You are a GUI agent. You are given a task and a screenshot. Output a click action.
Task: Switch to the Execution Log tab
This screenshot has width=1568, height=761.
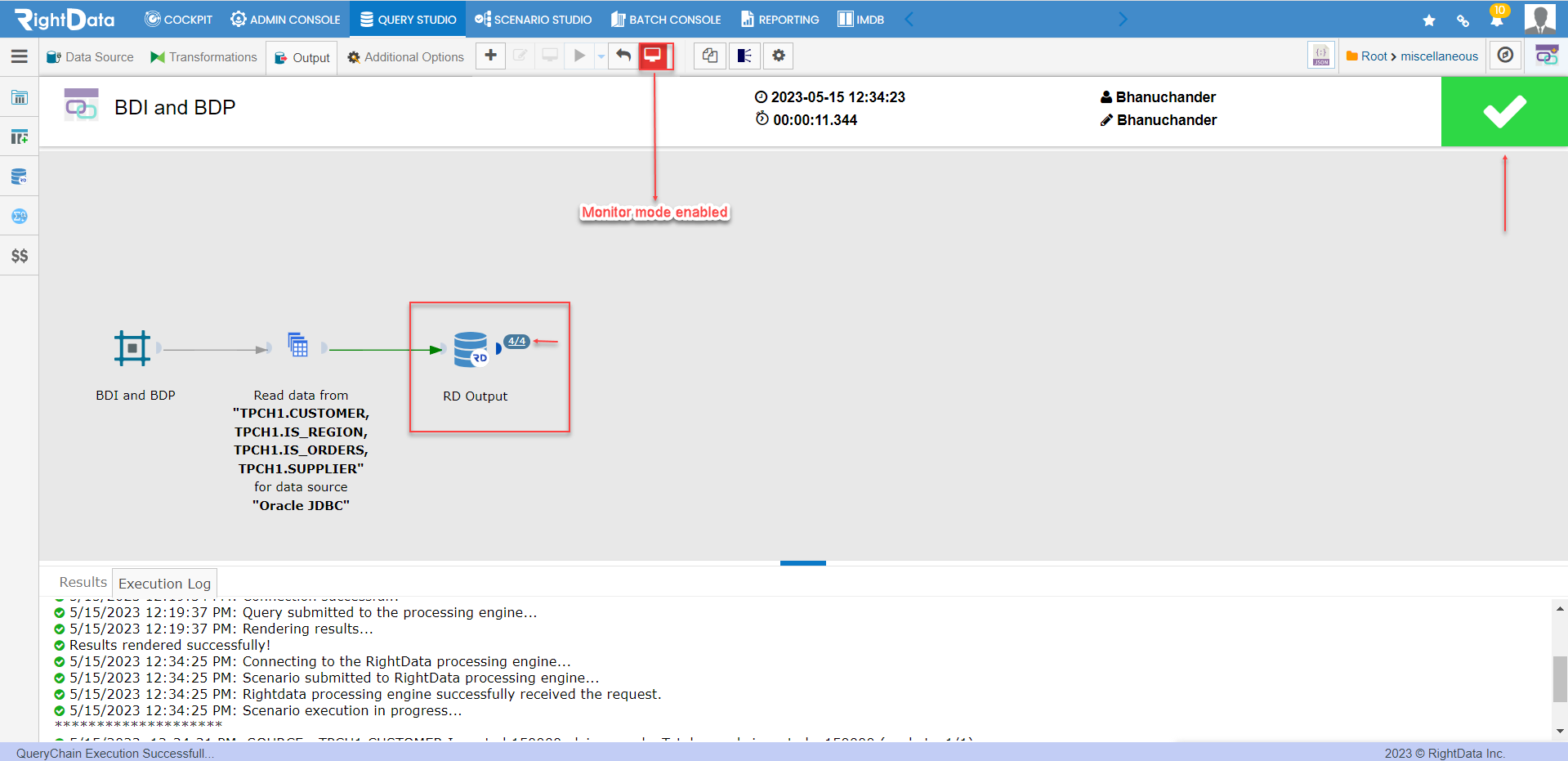coord(163,583)
